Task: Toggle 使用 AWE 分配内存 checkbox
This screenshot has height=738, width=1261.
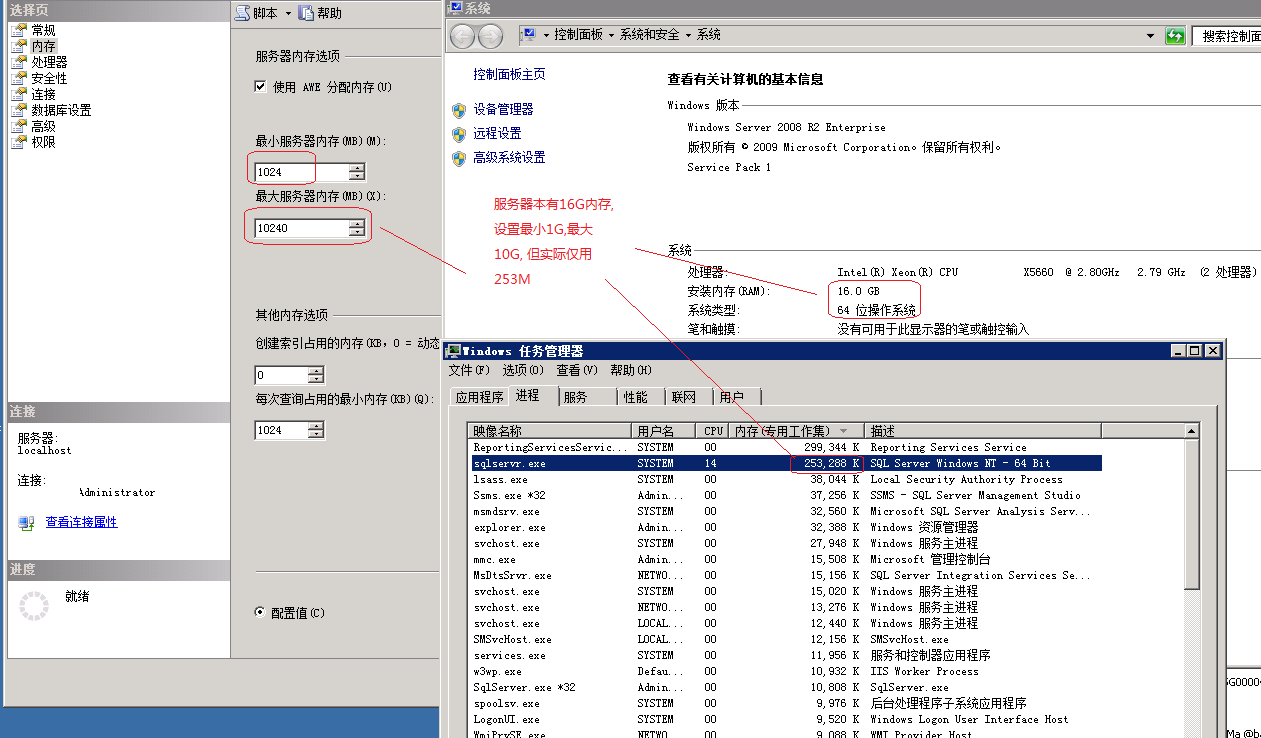Action: coord(261,87)
